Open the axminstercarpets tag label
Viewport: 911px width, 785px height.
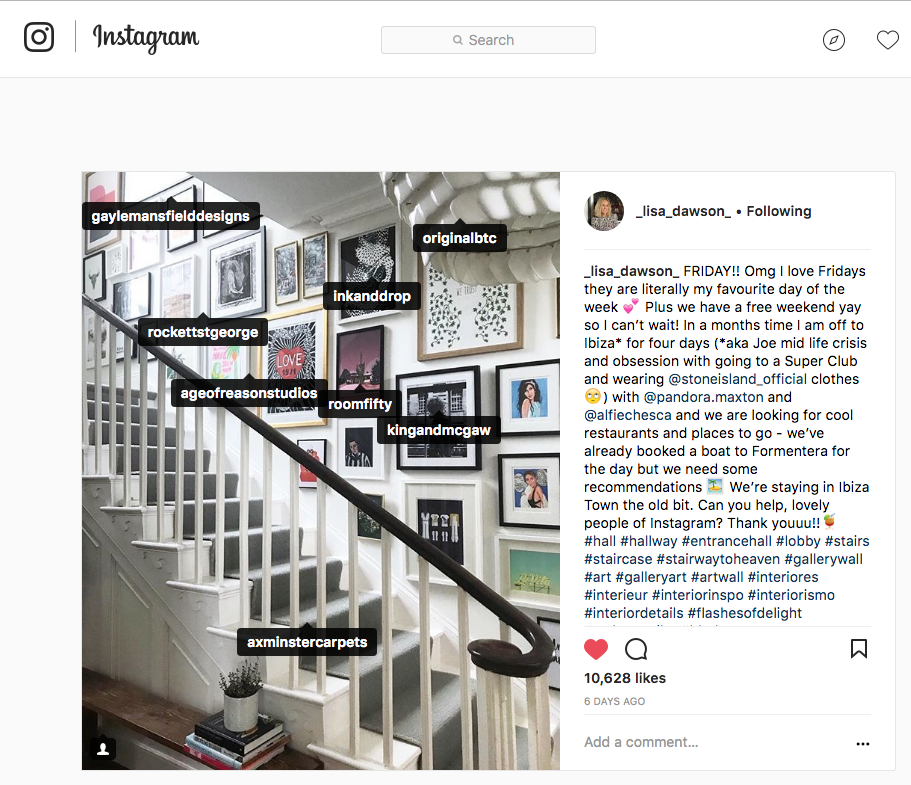tap(307, 642)
